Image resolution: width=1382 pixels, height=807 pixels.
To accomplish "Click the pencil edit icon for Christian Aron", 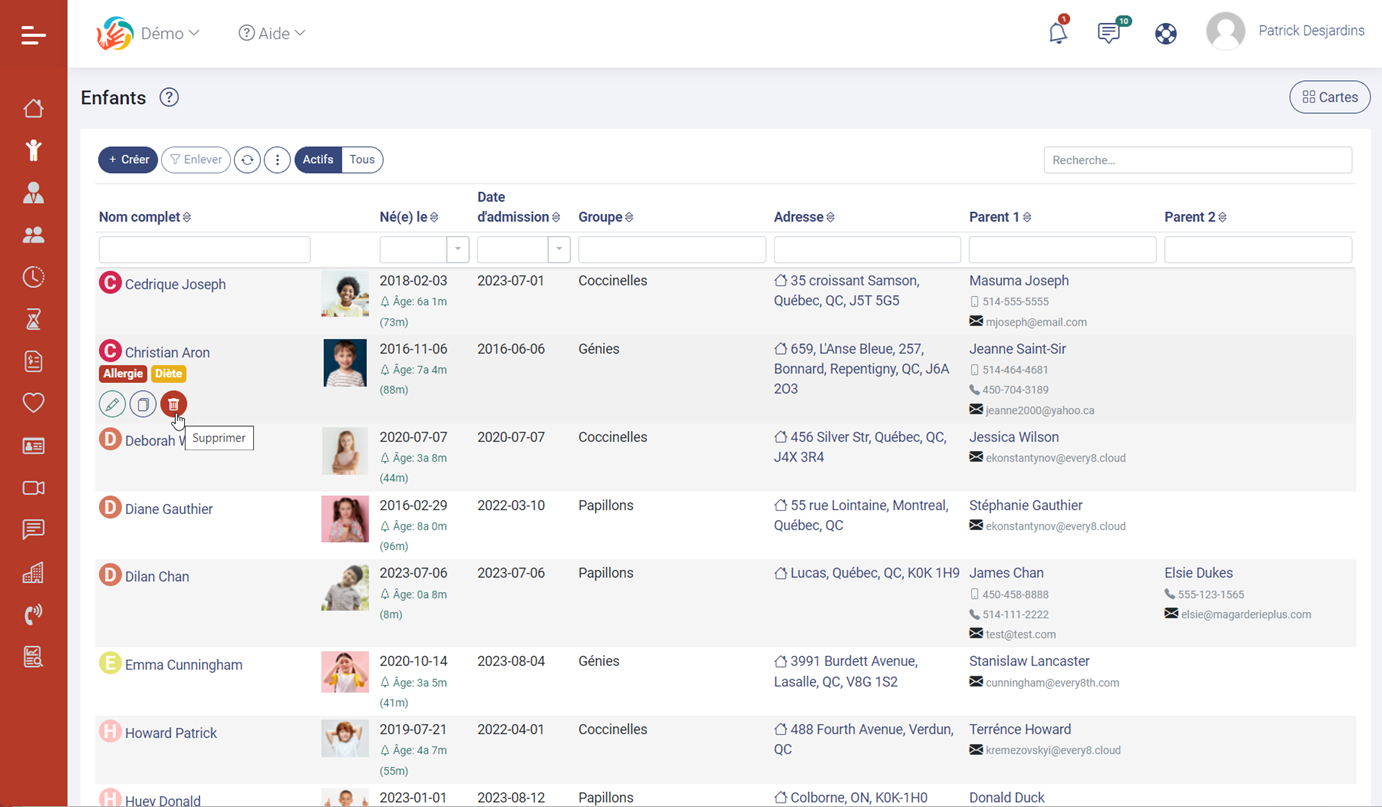I will 112,404.
